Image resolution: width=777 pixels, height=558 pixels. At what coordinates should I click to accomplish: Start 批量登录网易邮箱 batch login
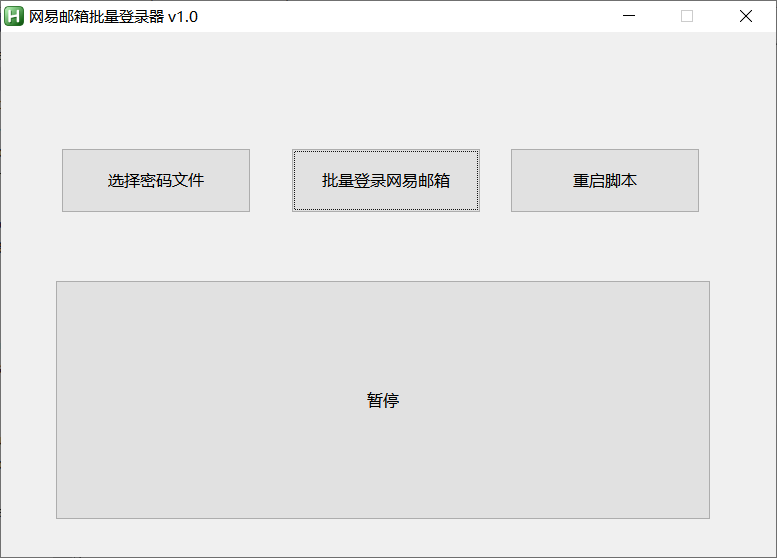coord(386,180)
